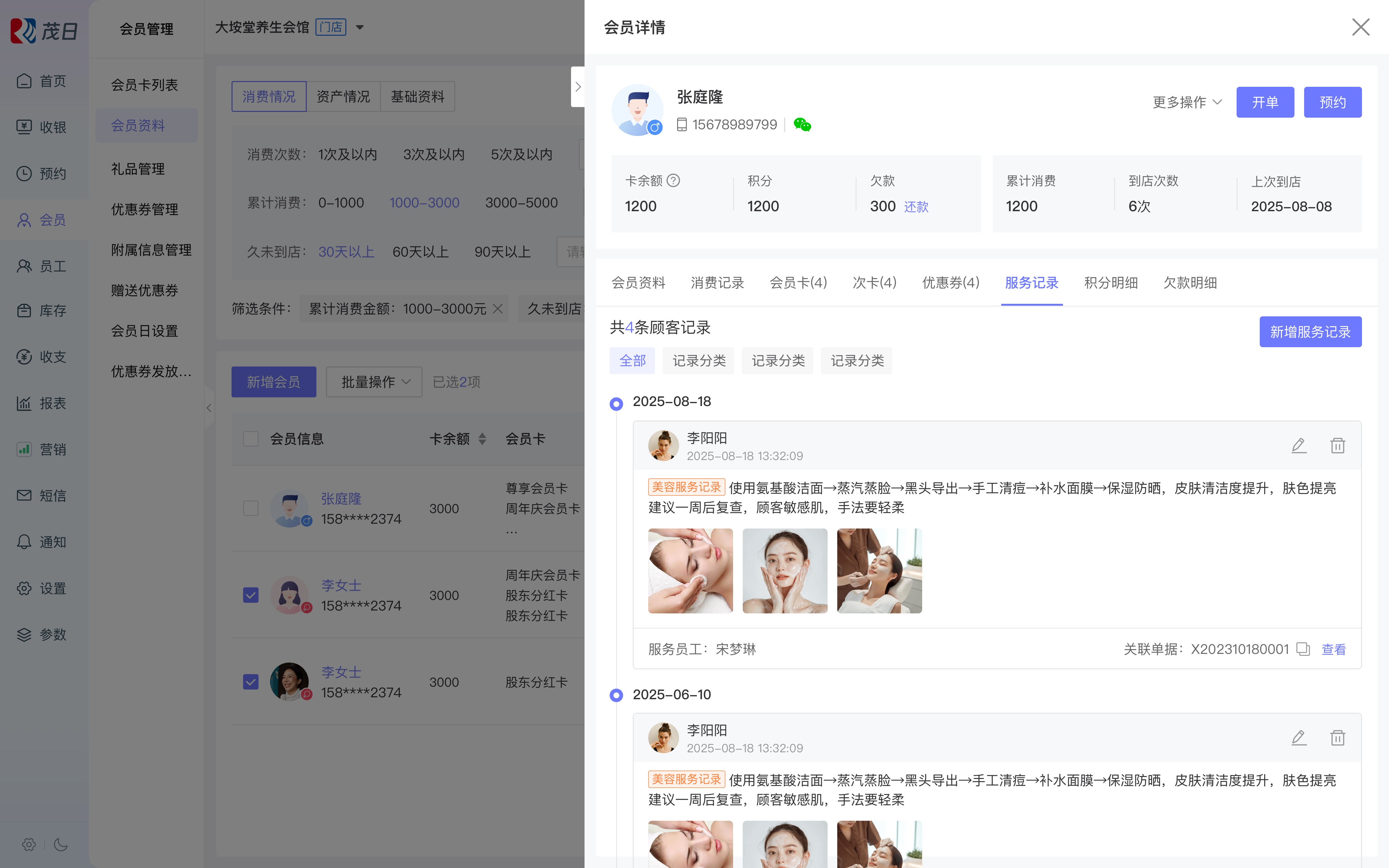The height and width of the screenshot is (868, 1389).
Task: Check the 张庭隆 row checkbox
Action: 251,508
